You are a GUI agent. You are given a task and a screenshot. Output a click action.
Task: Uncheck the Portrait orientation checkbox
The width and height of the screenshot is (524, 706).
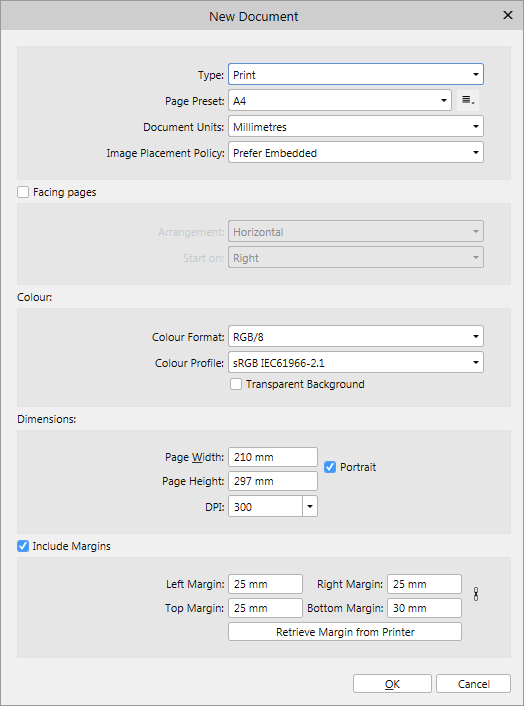click(330, 467)
